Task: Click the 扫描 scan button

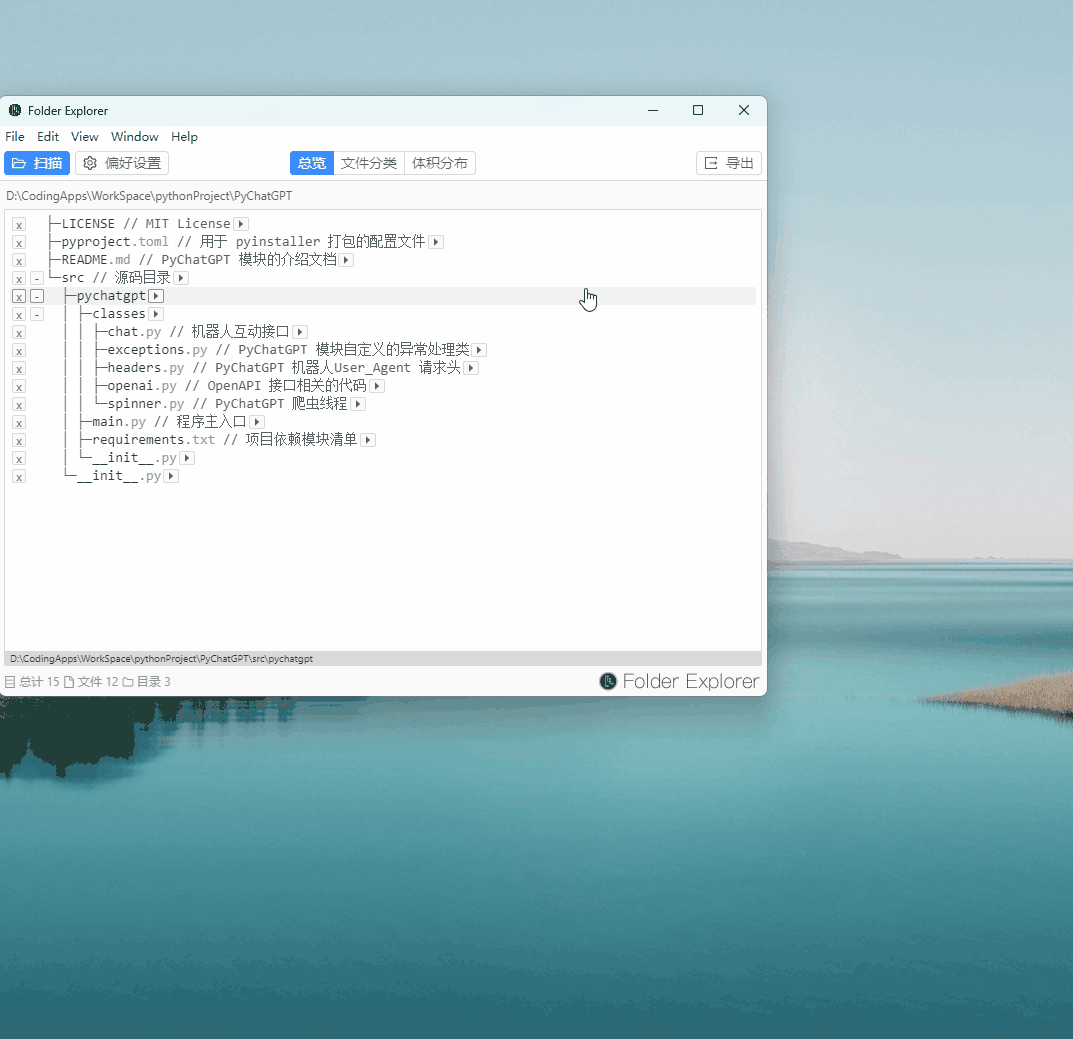Action: (x=37, y=163)
